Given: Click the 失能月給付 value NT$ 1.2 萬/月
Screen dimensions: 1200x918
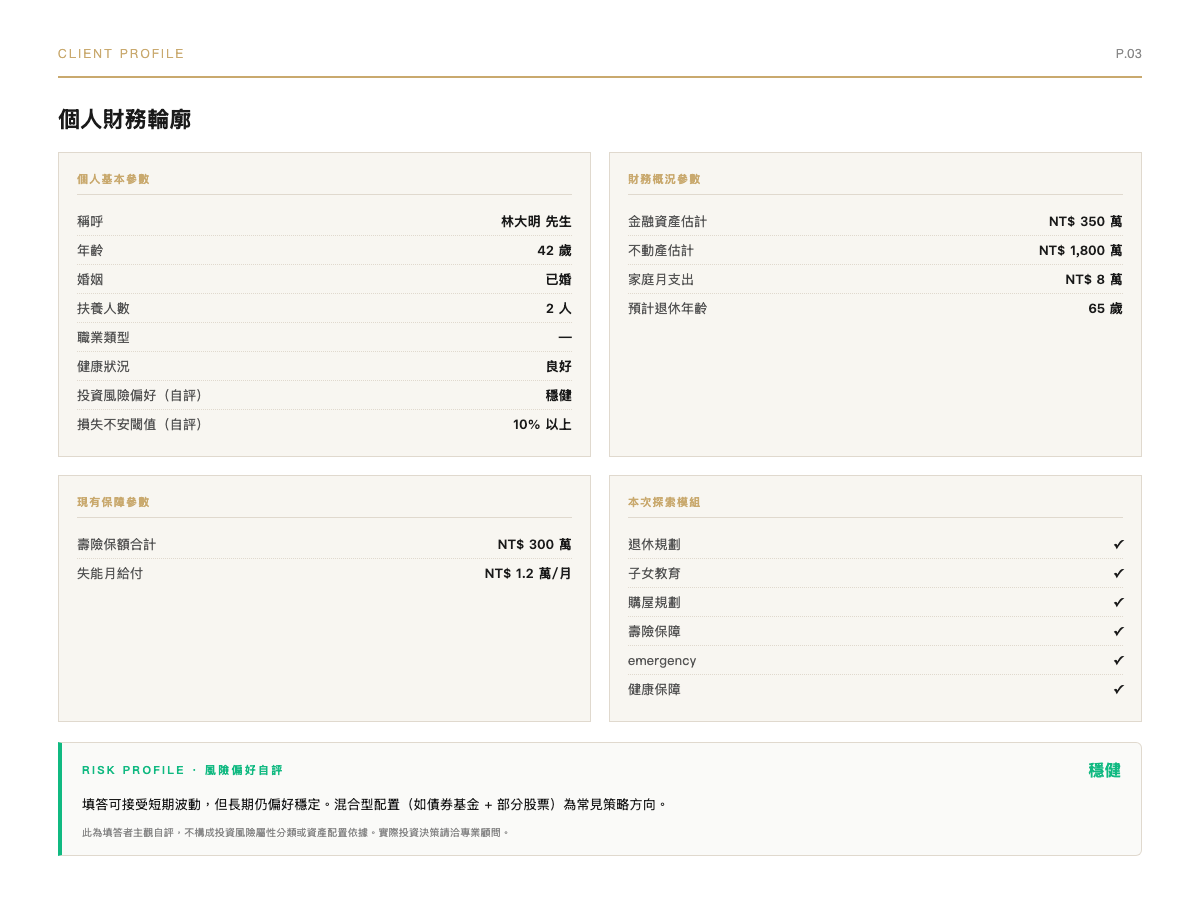Looking at the screenshot, I should [528, 573].
